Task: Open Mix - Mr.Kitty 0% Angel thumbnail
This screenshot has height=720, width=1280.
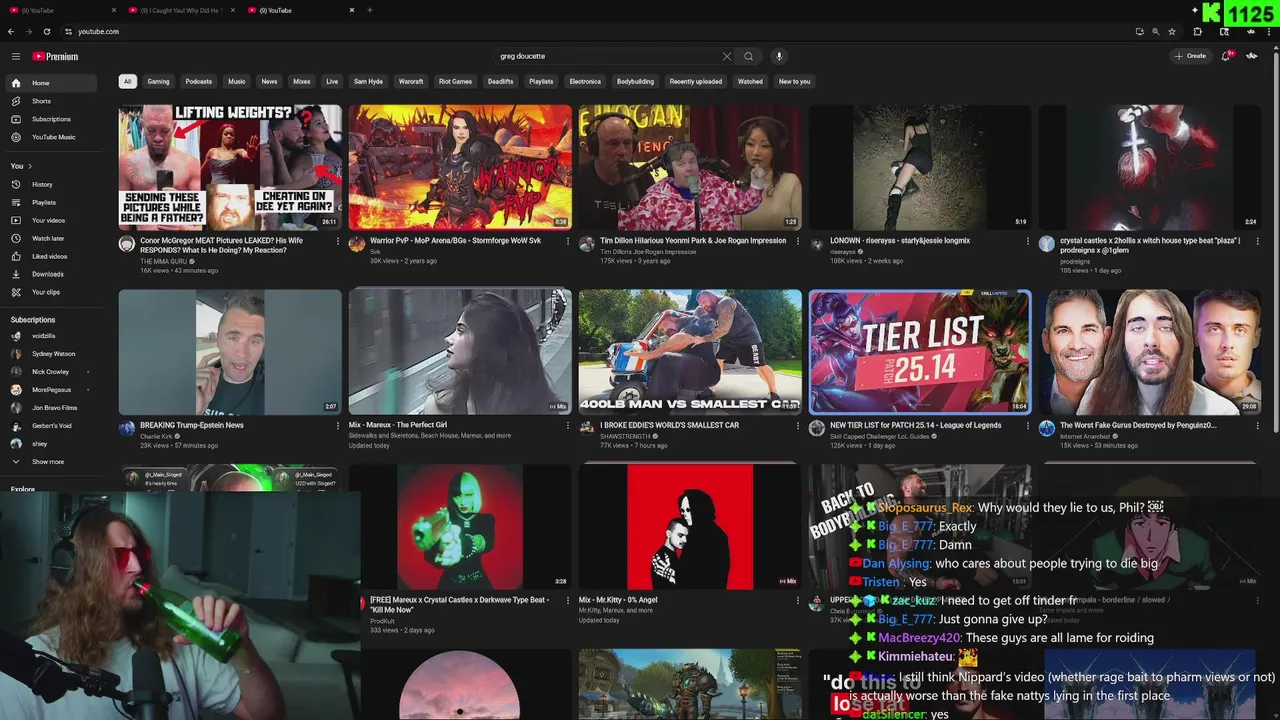Action: (x=690, y=527)
